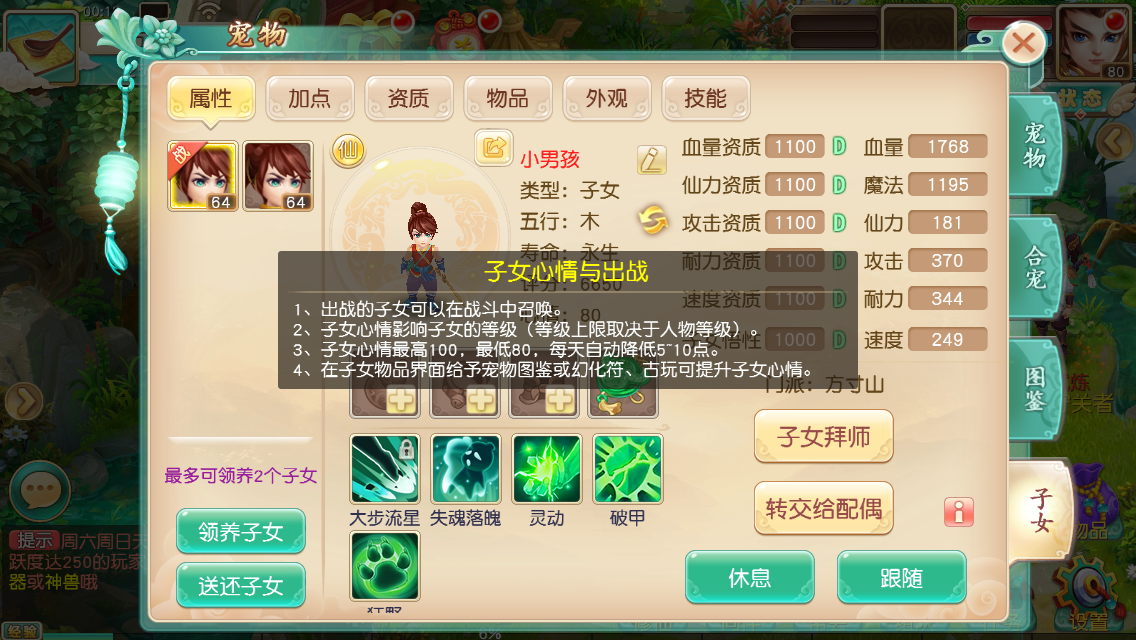Screen dimensions: 1136x640
Task: Expand the left side arrow panel
Action: coord(24,401)
